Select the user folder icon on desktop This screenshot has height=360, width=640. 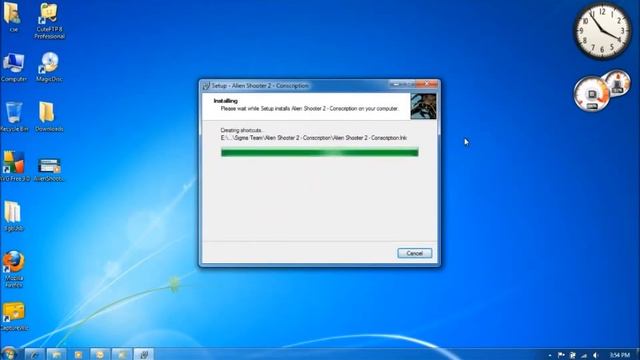13,17
